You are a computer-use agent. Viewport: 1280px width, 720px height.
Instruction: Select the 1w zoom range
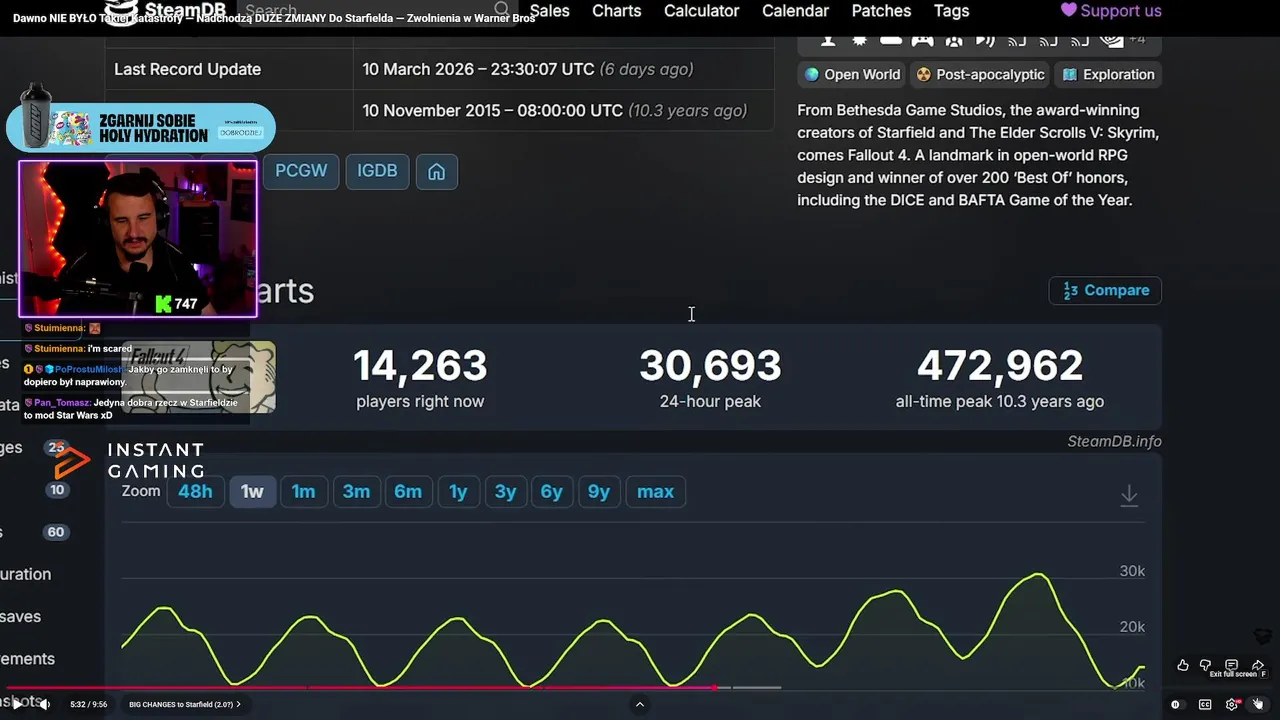(x=252, y=491)
